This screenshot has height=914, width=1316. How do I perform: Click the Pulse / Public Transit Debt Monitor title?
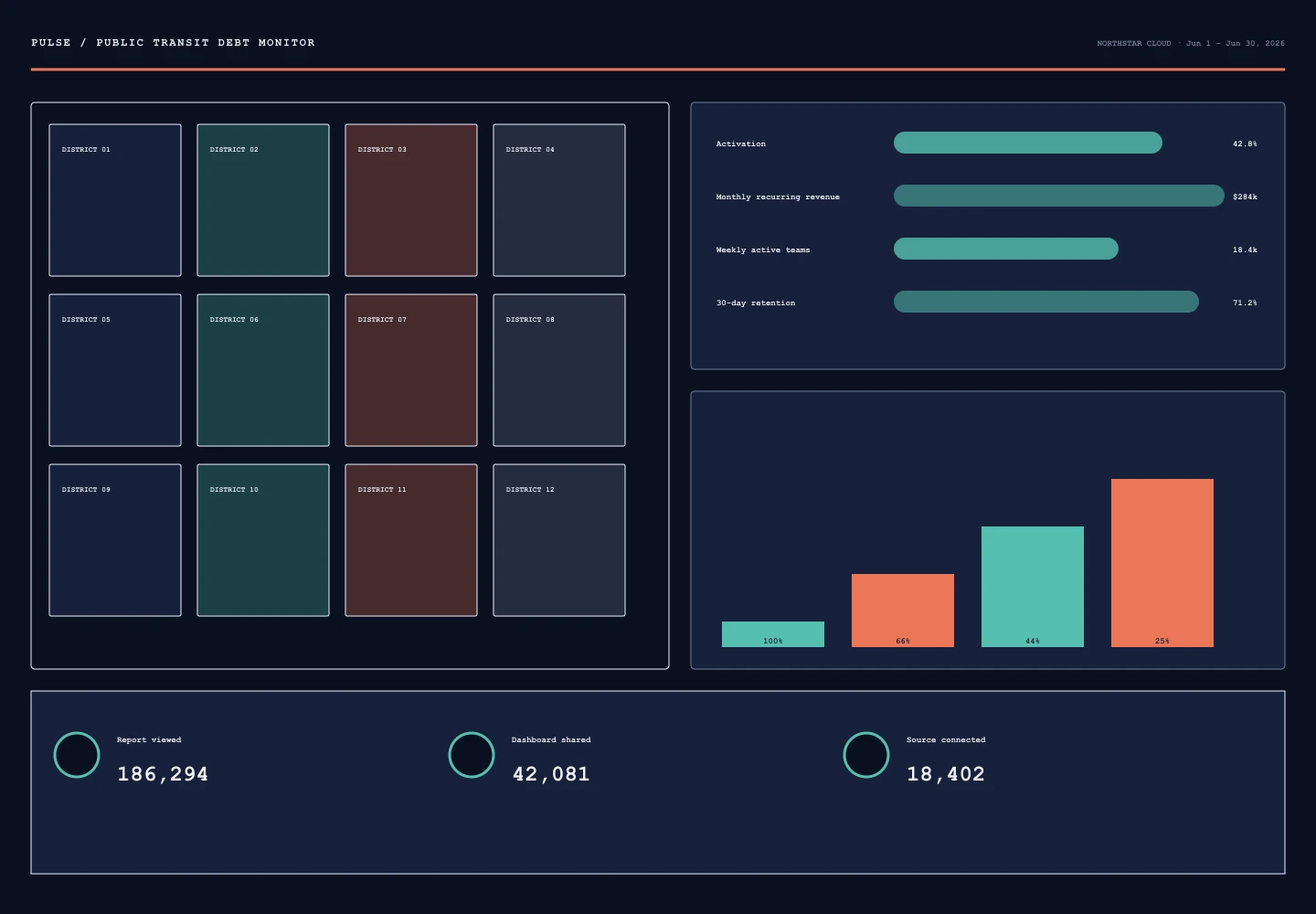[173, 43]
